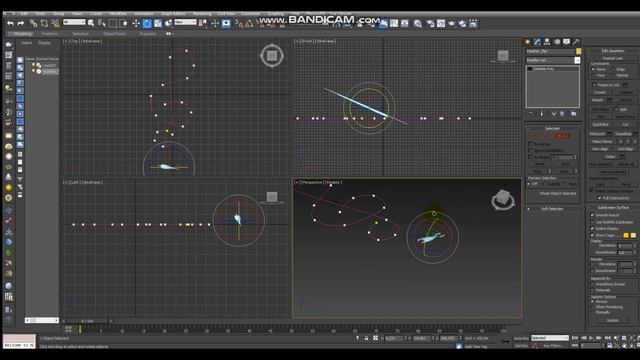Switch to the Freeform ribbon tab
The image size is (640, 360).
[50, 34]
